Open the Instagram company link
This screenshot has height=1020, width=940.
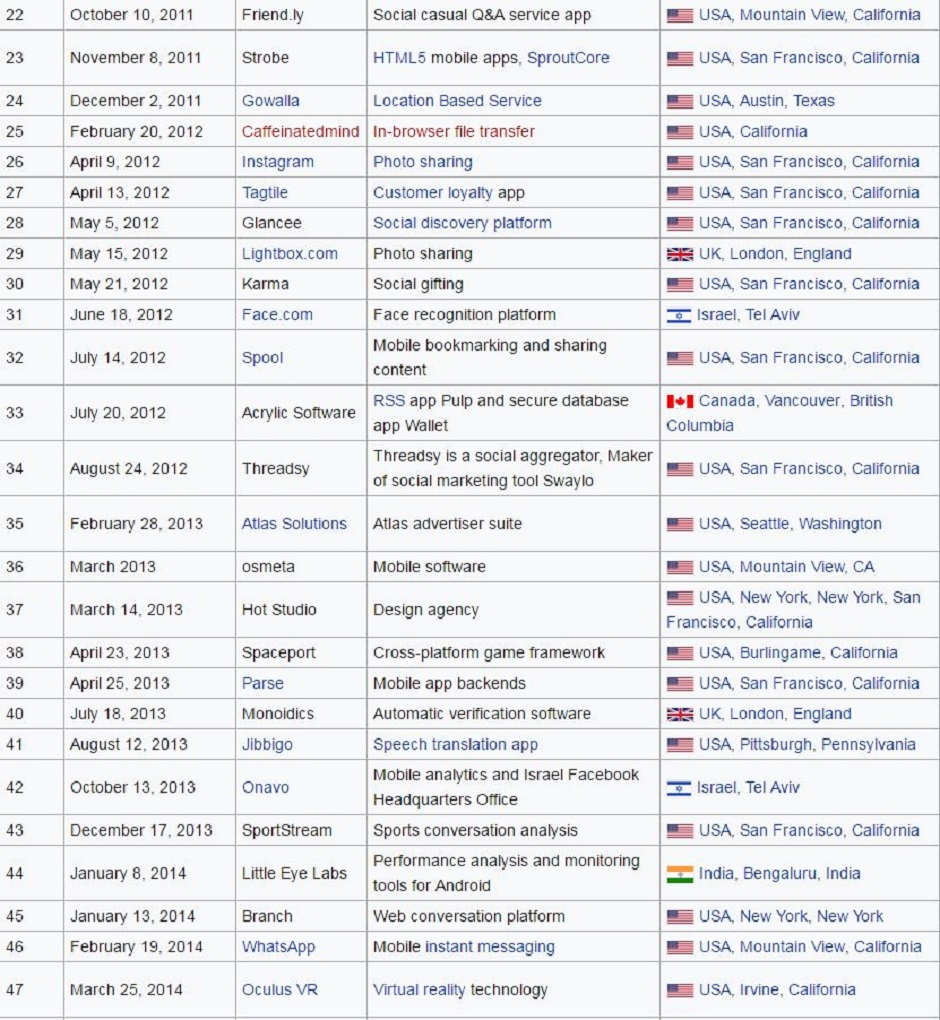[277, 162]
